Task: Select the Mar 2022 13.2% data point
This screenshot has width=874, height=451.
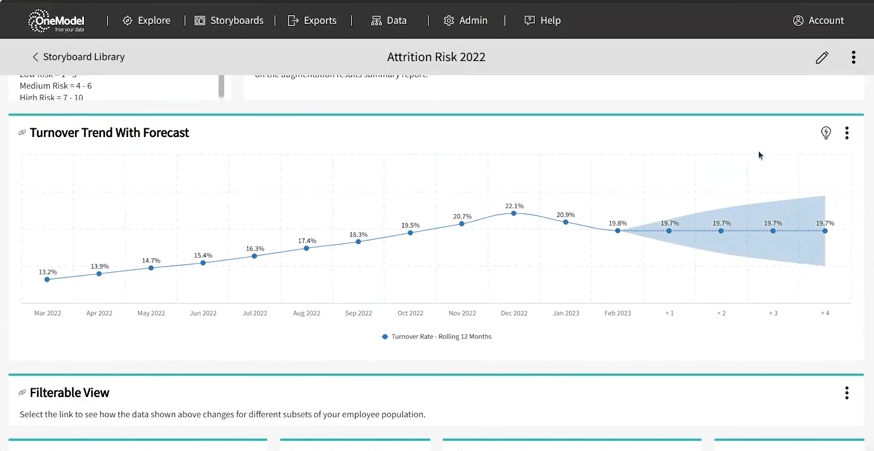Action: tap(47, 279)
